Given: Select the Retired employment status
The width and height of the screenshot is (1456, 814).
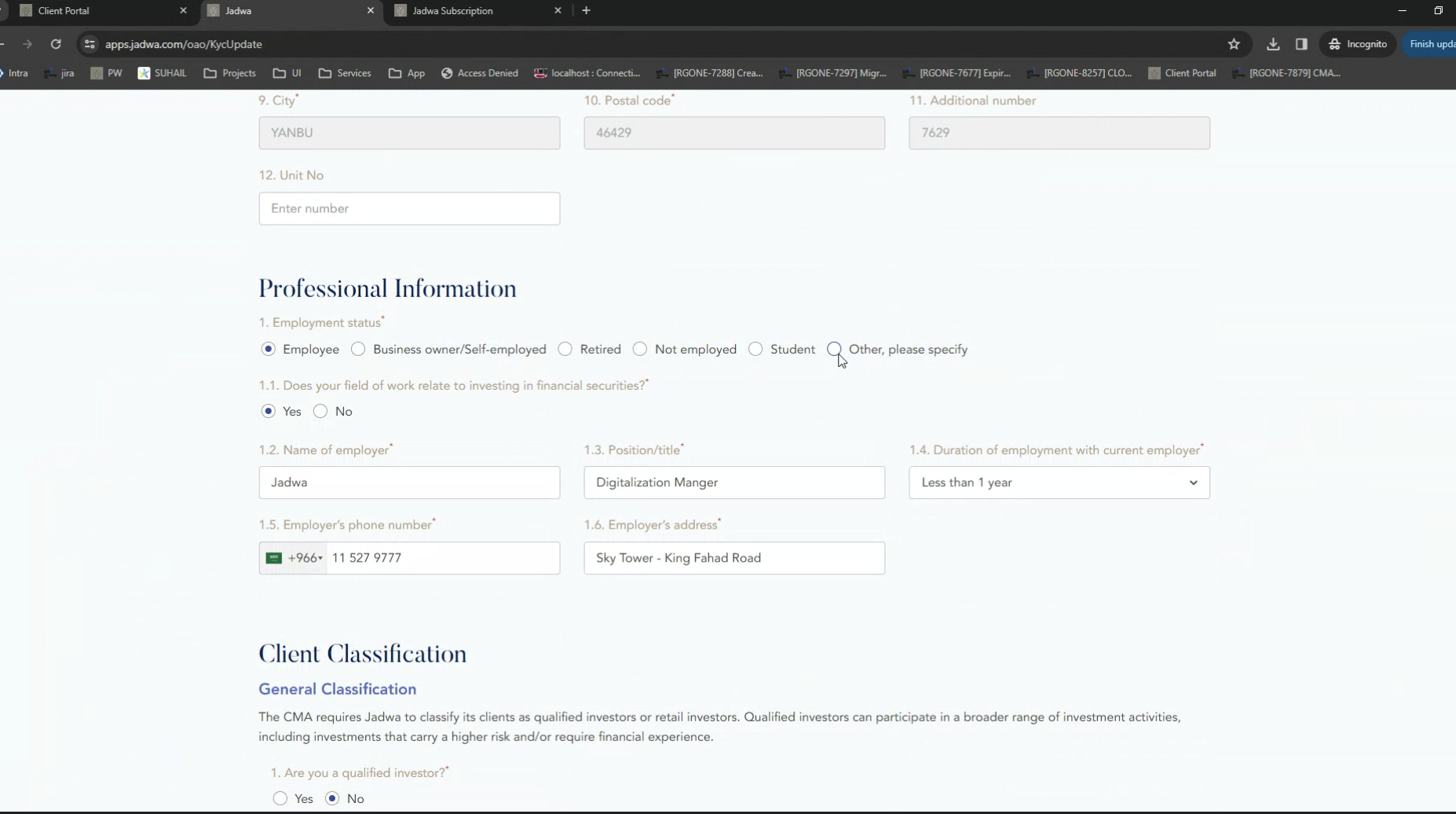Looking at the screenshot, I should 565,349.
